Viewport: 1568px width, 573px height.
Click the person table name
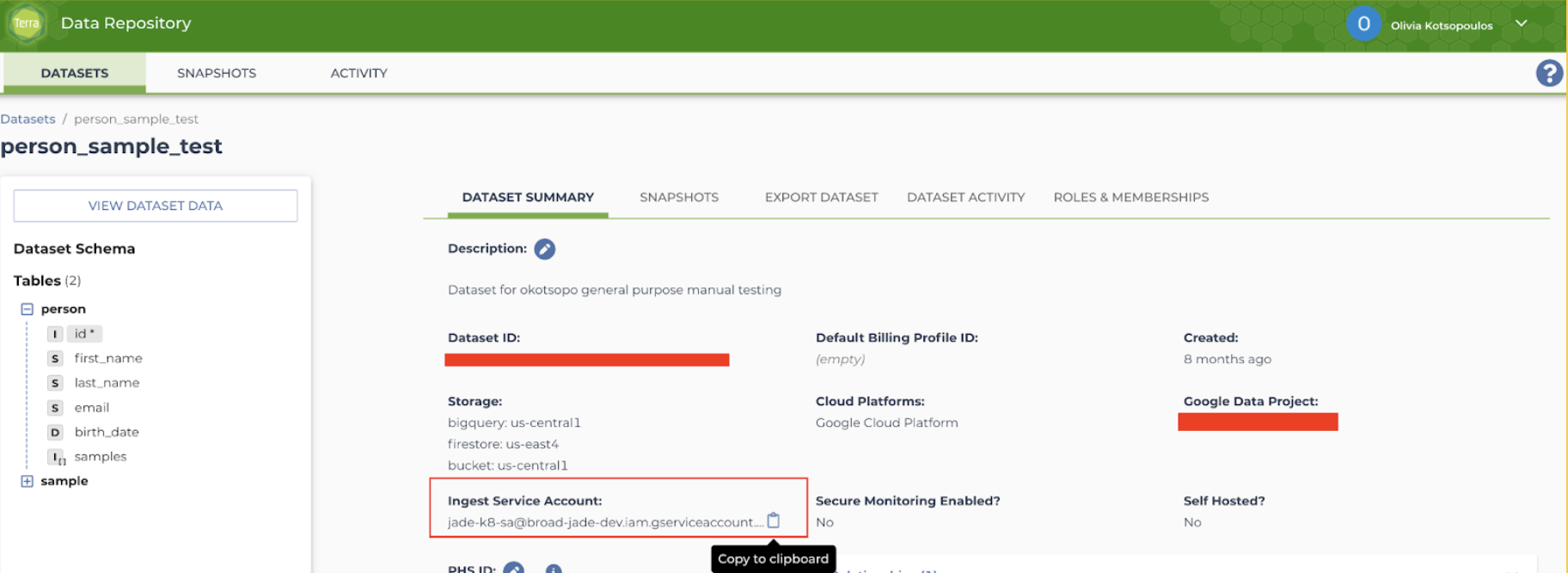64,309
